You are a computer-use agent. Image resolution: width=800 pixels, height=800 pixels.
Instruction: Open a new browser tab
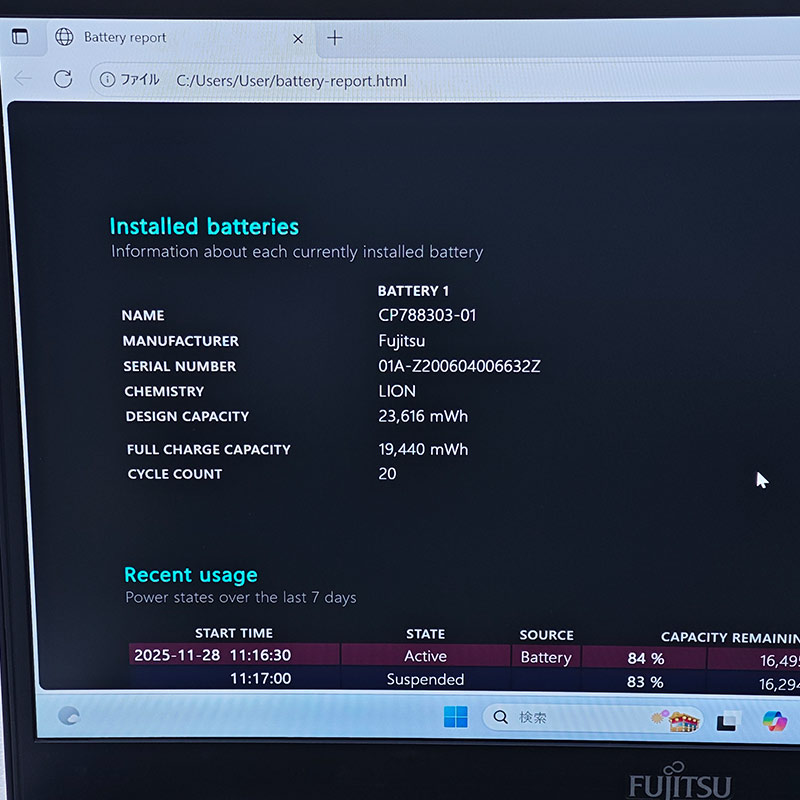point(334,38)
